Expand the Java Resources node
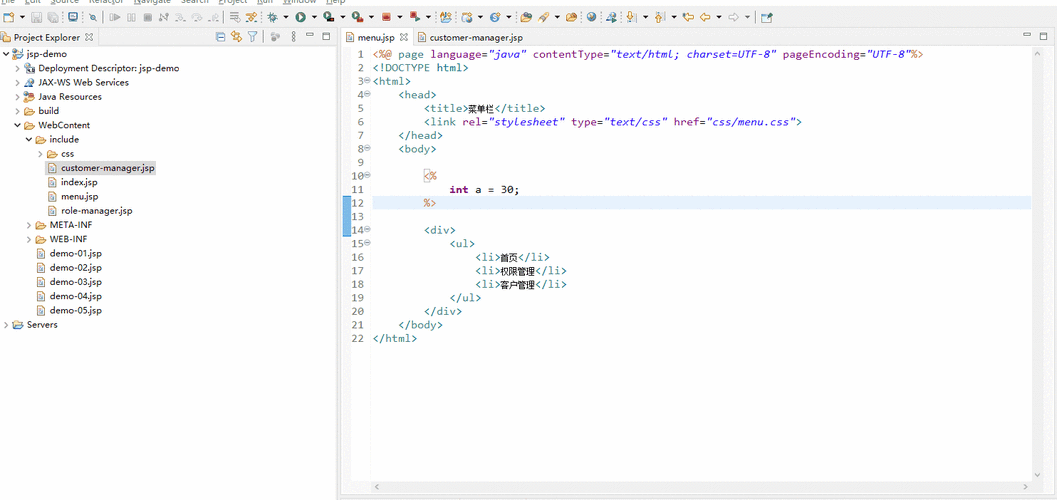The height and width of the screenshot is (500, 1057). (18, 97)
